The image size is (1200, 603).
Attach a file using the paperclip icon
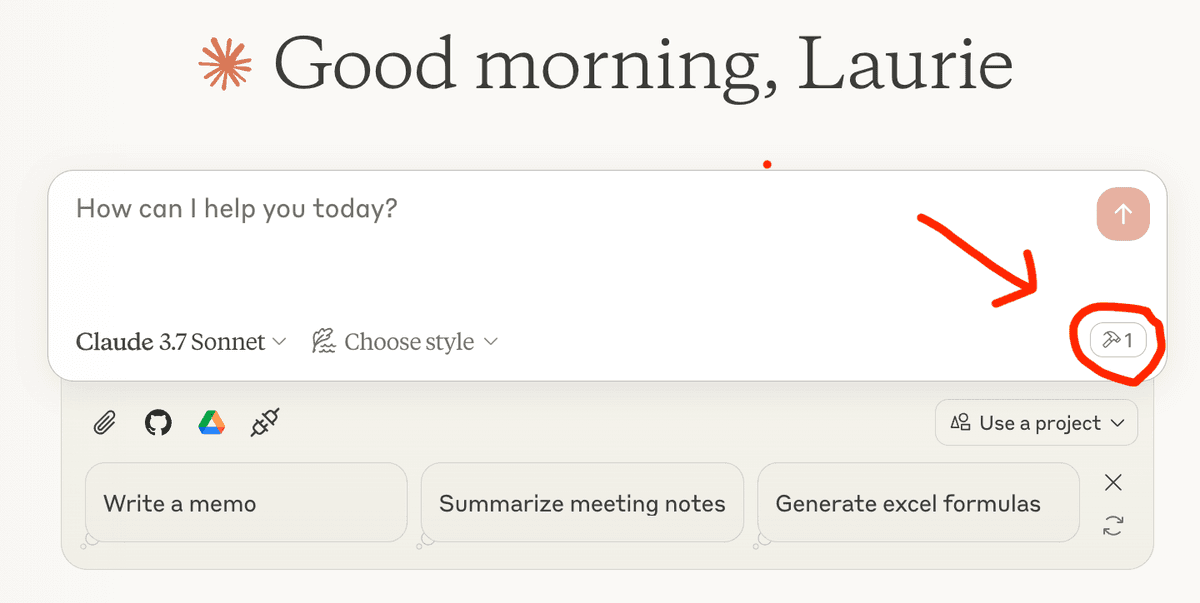[x=105, y=423]
